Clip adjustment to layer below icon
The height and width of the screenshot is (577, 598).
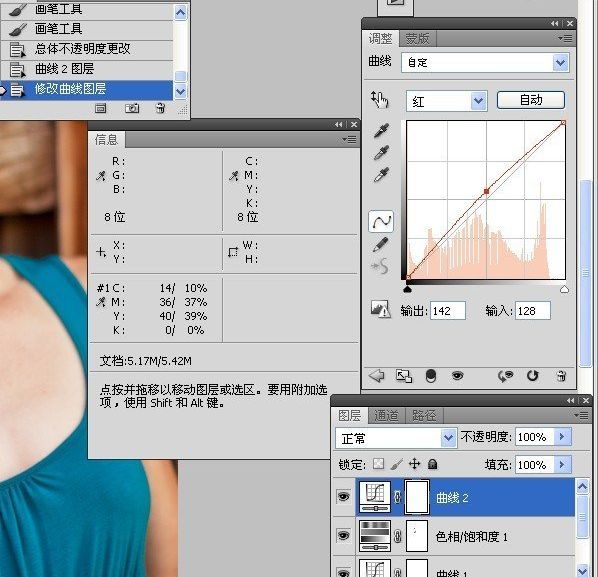click(431, 376)
